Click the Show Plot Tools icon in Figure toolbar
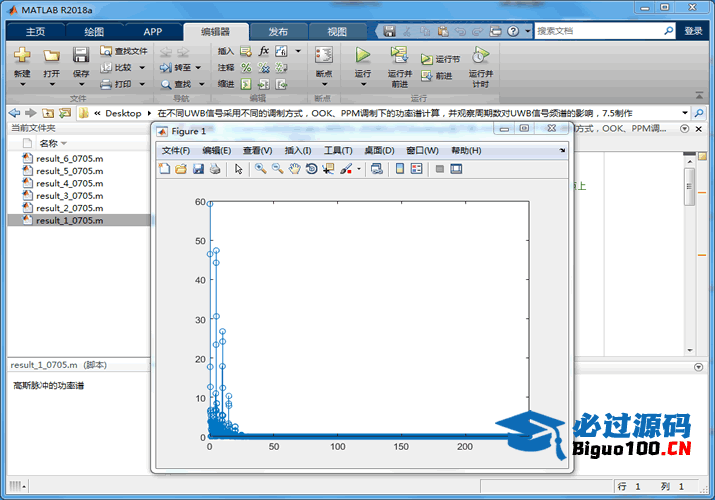 [x=456, y=169]
